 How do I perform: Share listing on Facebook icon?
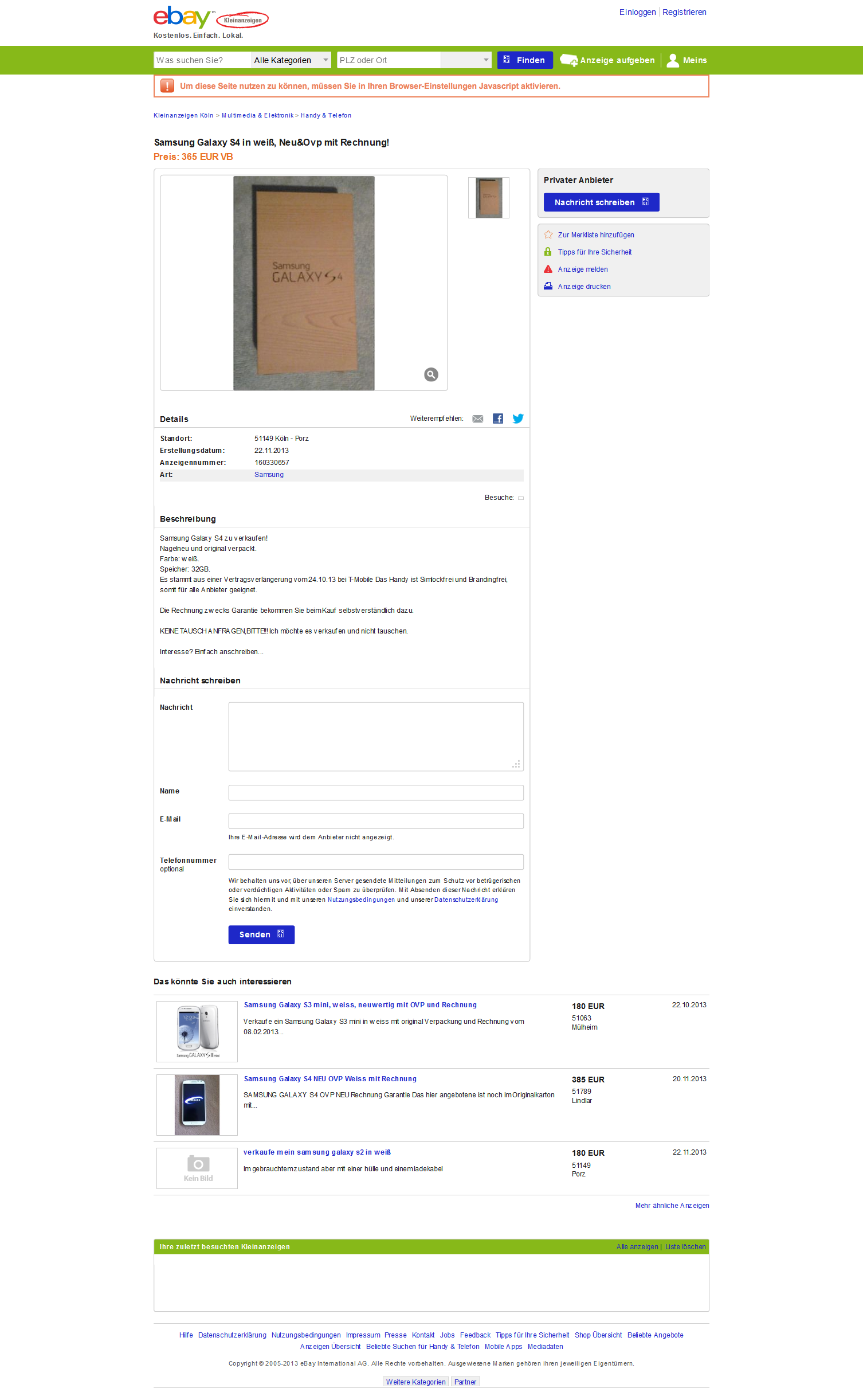click(x=498, y=419)
